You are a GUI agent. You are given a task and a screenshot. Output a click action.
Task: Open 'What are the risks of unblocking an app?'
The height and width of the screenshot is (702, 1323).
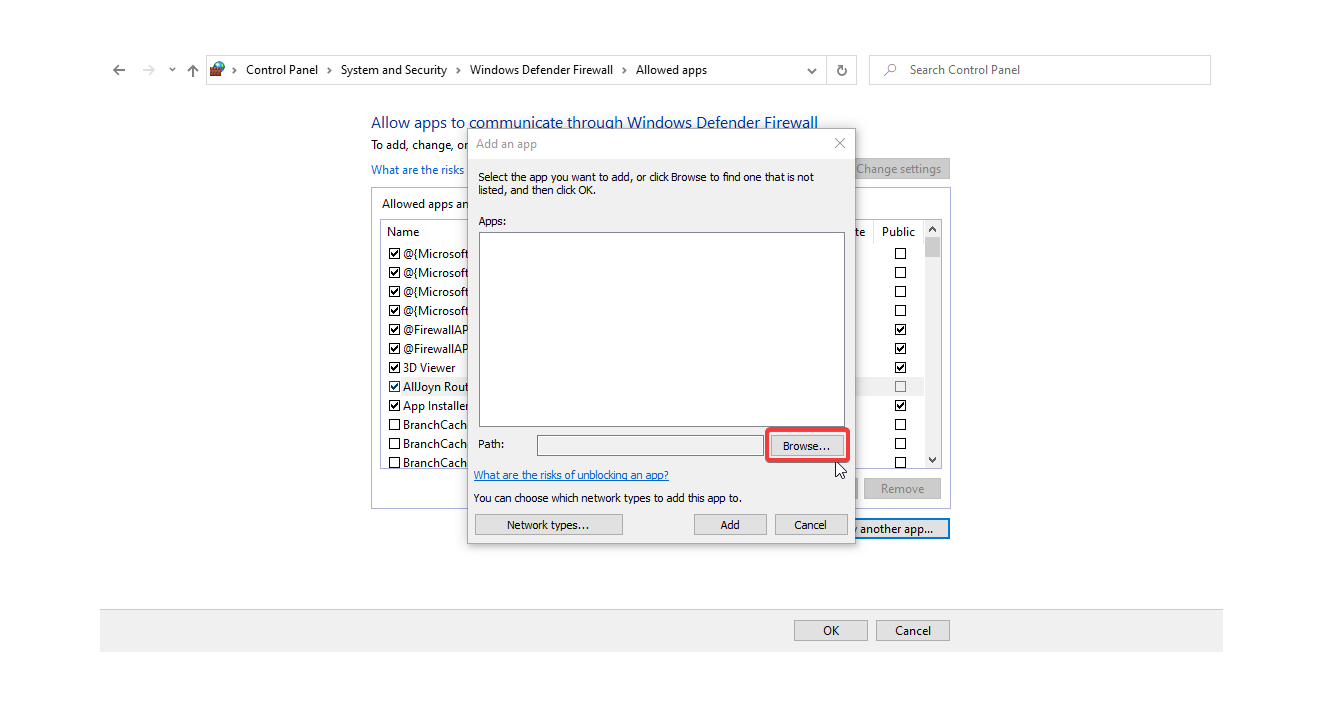tap(571, 475)
